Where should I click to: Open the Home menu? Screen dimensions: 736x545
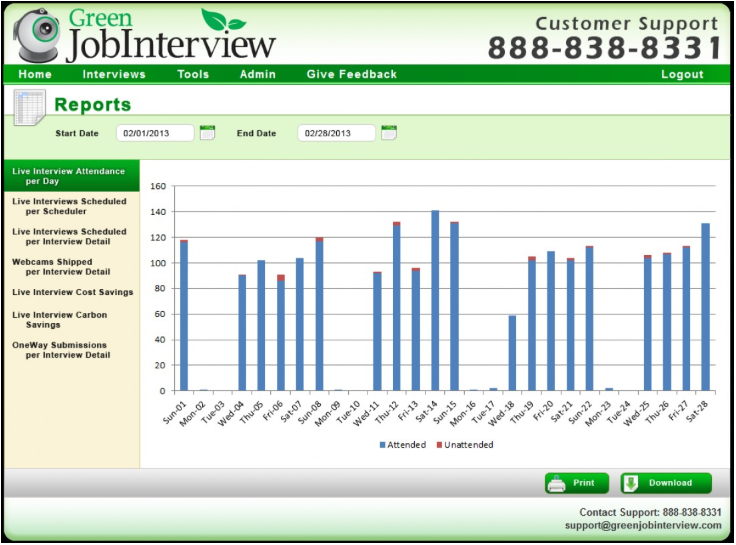click(35, 74)
